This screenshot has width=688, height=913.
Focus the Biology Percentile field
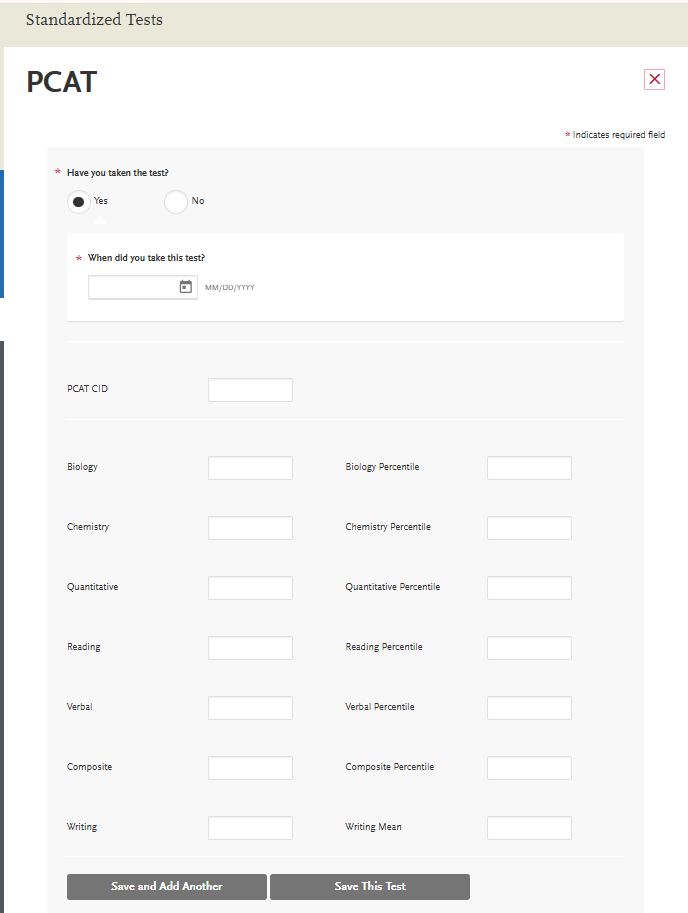529,467
